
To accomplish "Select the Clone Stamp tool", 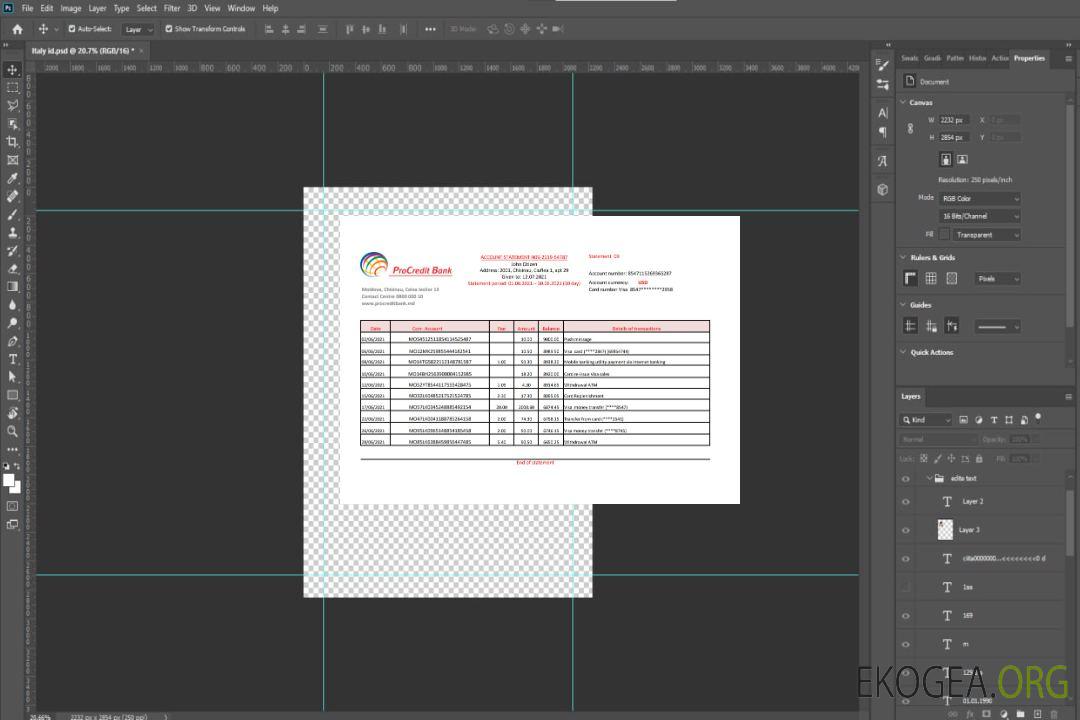I will pyautogui.click(x=12, y=233).
